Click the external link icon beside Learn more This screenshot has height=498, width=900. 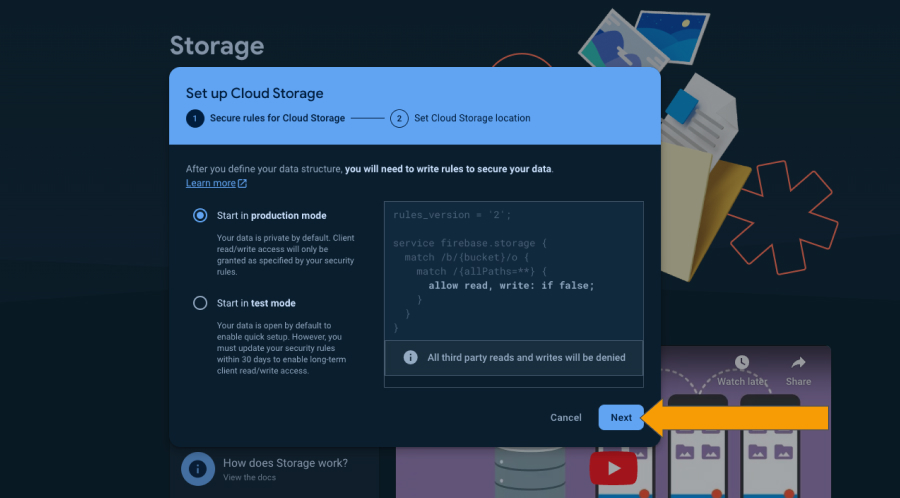tap(242, 183)
